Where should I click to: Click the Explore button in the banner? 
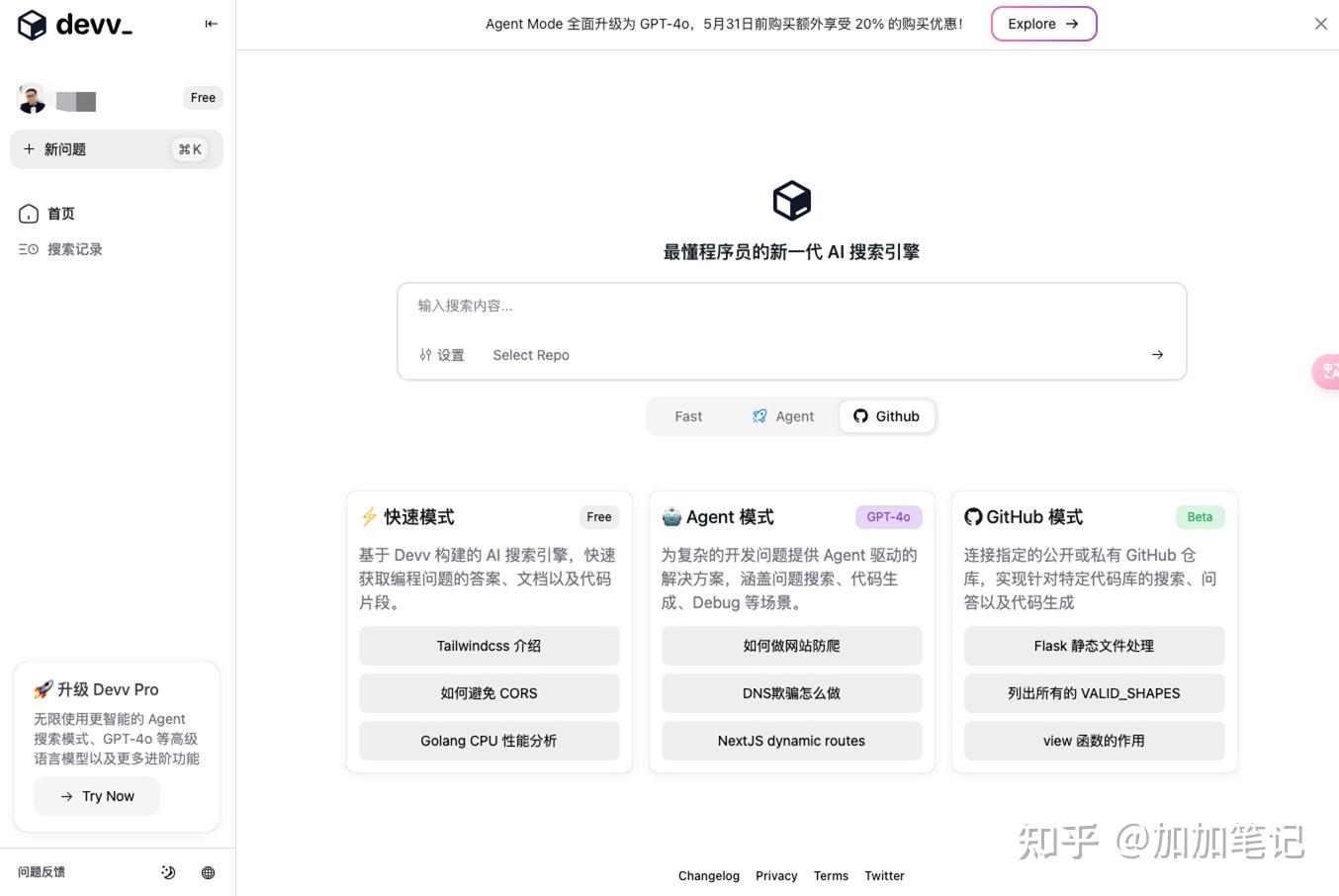pos(1043,23)
